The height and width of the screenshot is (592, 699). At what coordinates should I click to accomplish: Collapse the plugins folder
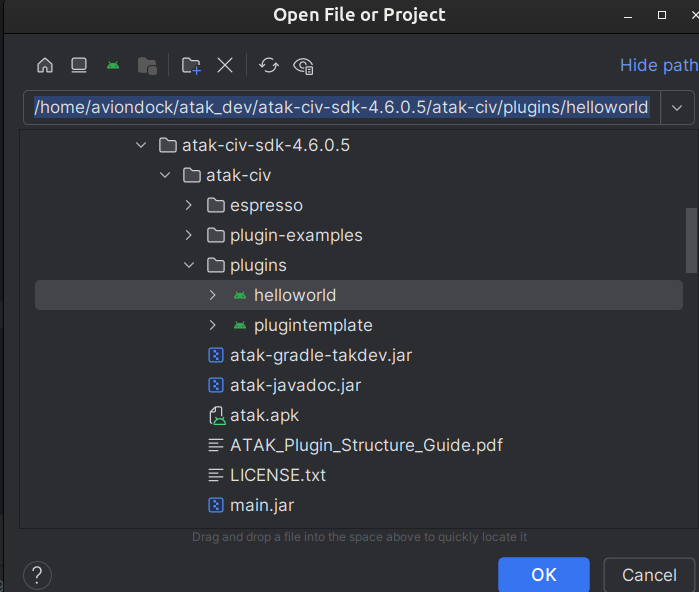[x=188, y=265]
